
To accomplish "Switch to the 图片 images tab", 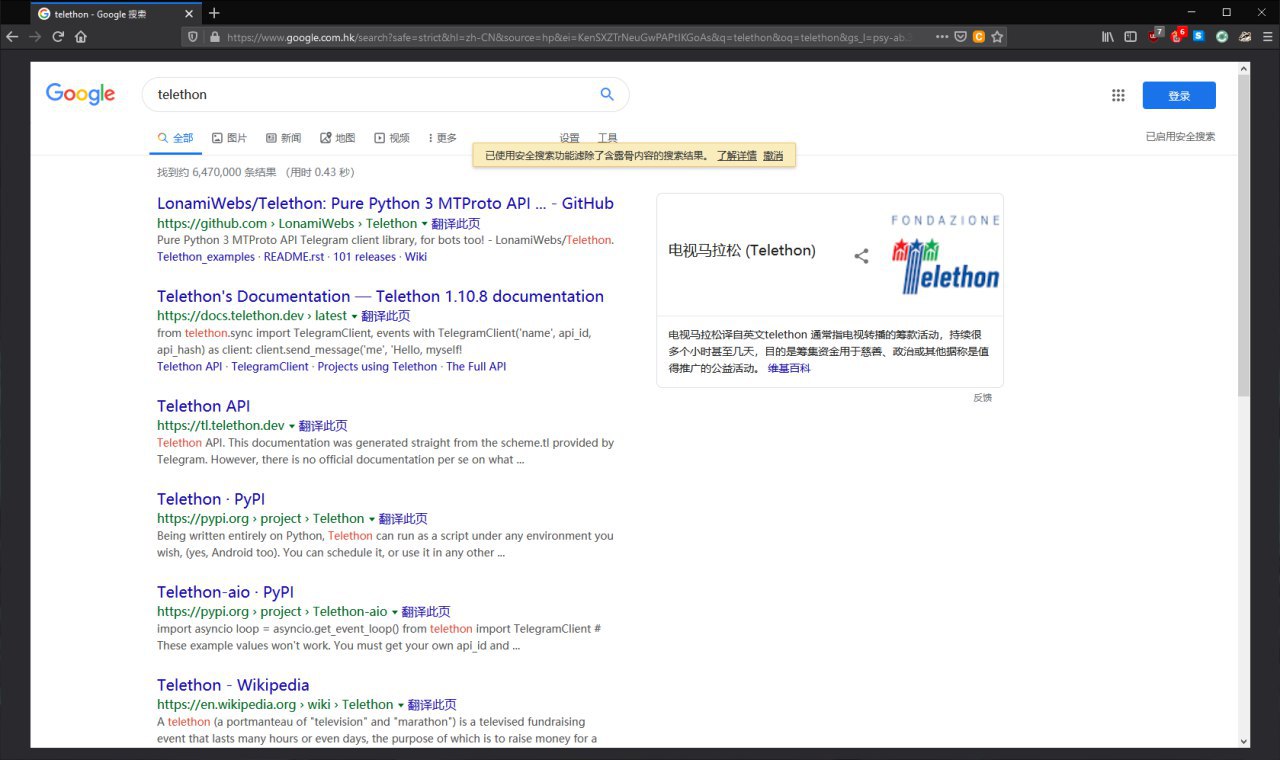I will (x=229, y=138).
